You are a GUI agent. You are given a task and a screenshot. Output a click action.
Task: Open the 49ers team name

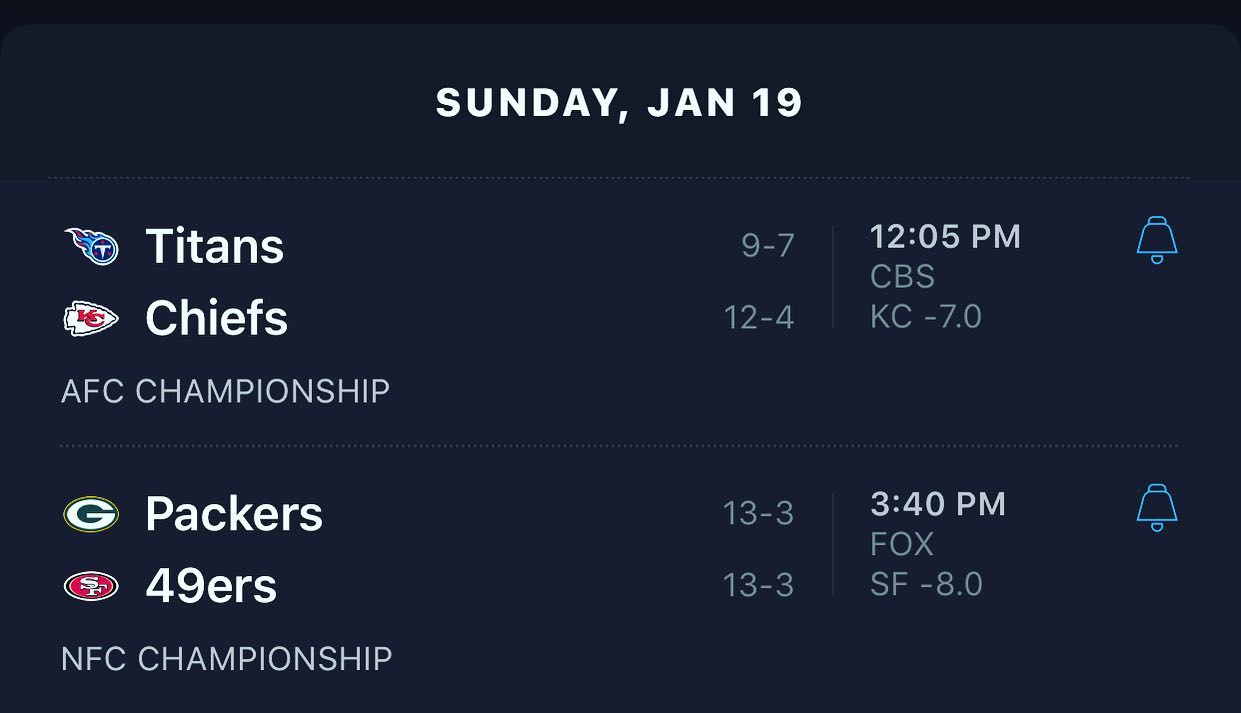pos(211,586)
